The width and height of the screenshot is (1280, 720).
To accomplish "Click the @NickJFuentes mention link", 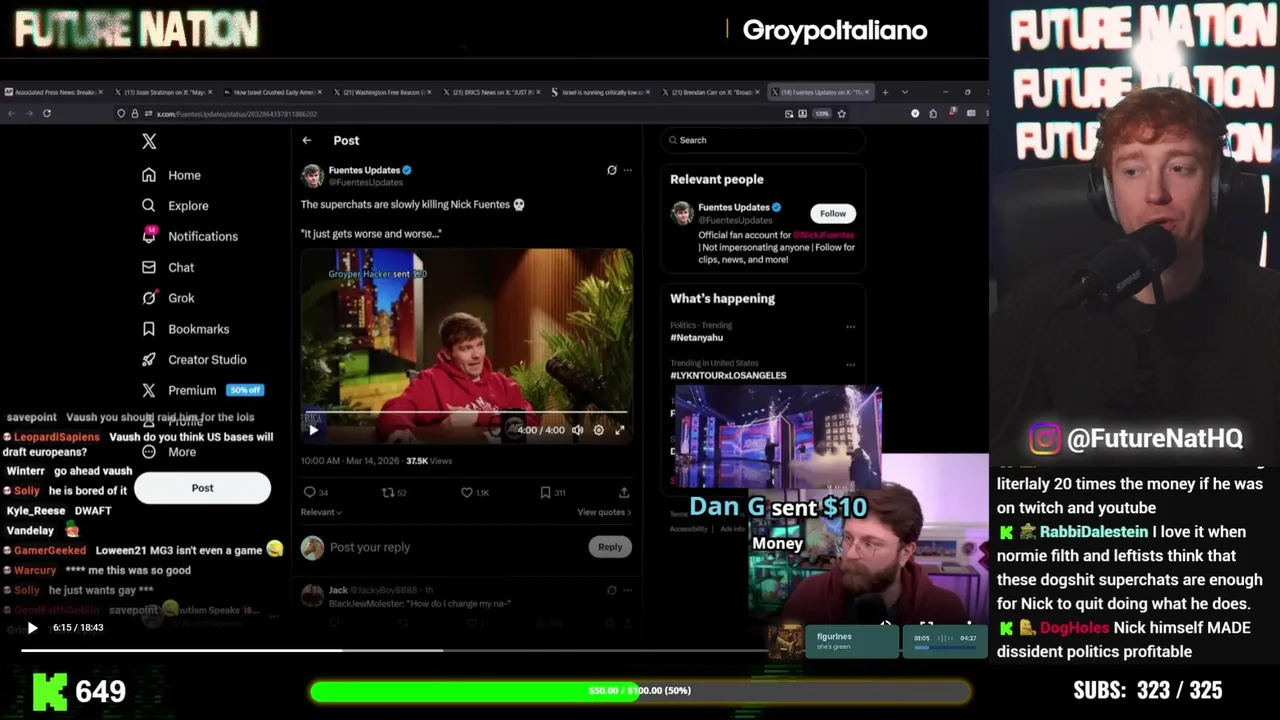I will 824,235.
